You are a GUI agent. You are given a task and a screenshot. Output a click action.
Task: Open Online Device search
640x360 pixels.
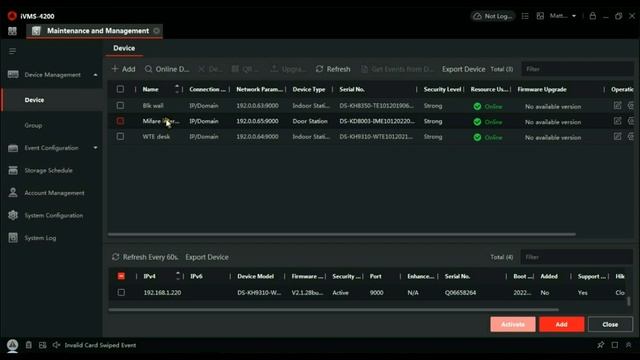point(167,69)
